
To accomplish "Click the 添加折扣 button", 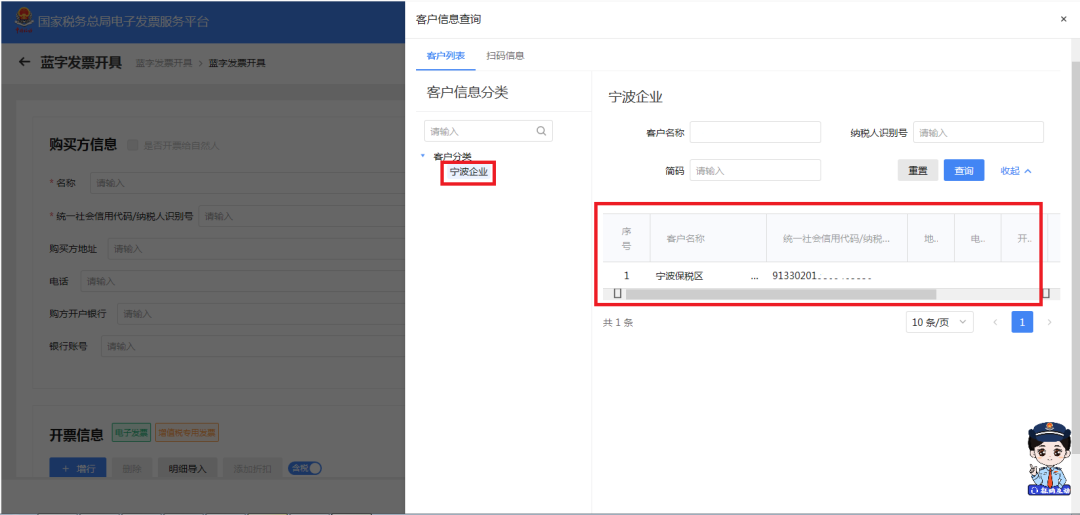I will (x=253, y=469).
